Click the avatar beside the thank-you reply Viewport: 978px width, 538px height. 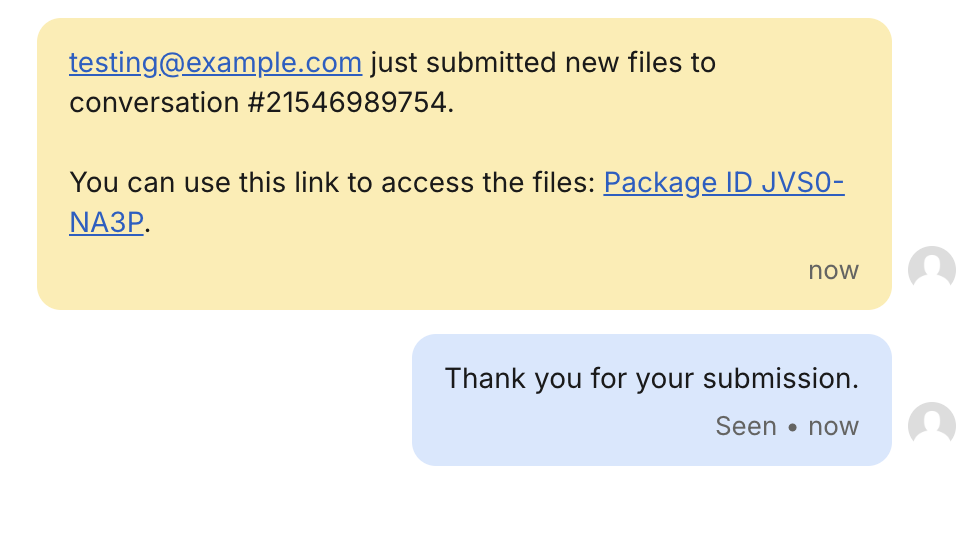(931, 425)
